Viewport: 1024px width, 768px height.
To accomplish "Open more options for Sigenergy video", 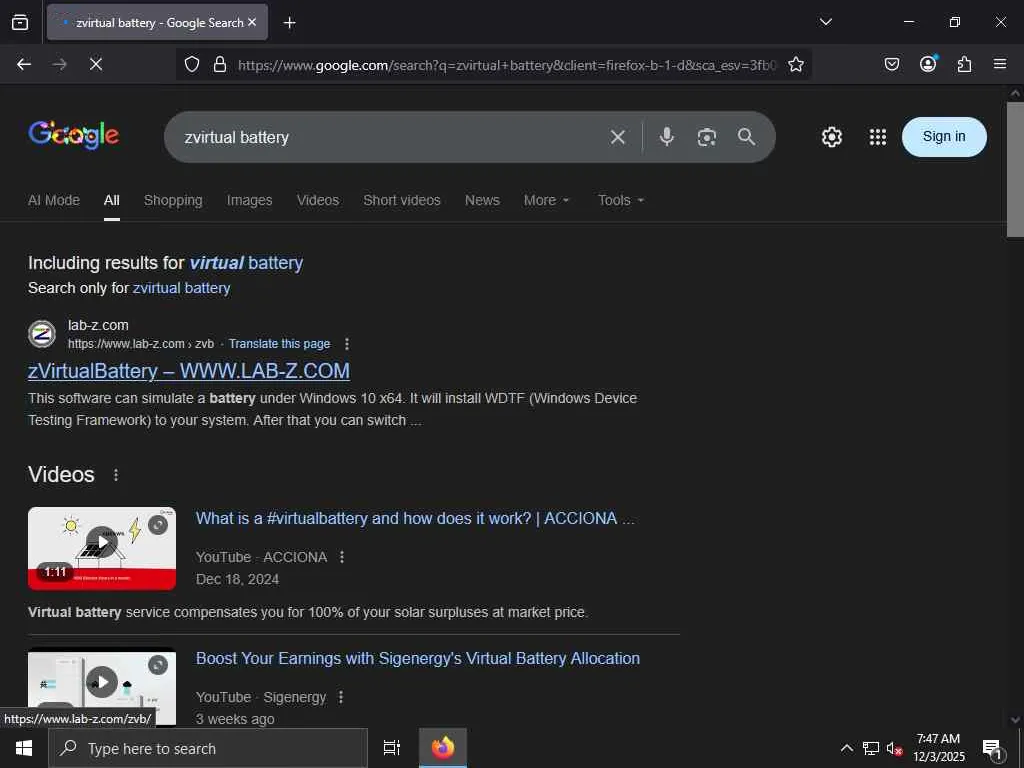I will pos(341,697).
